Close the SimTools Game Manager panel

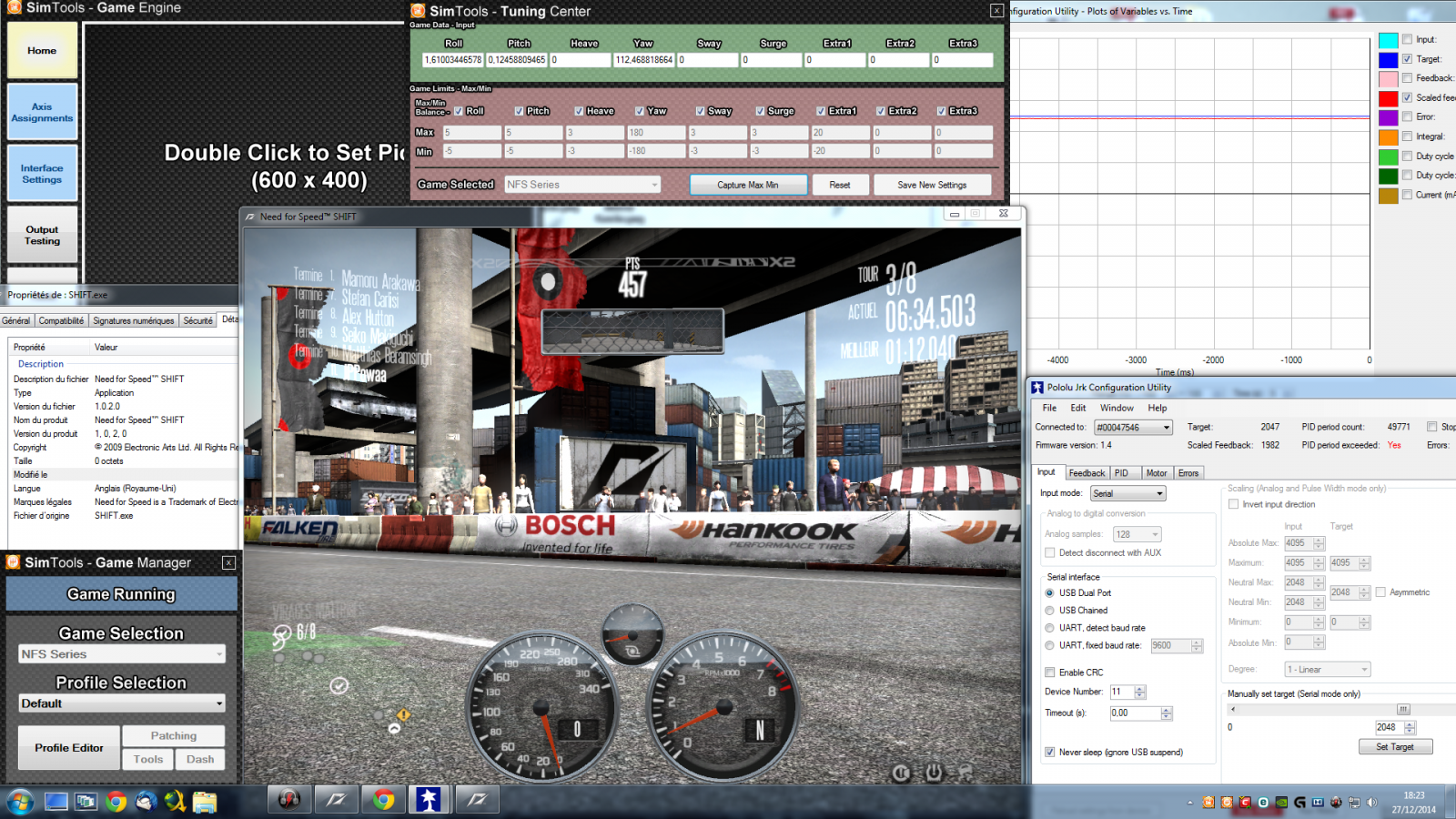pyautogui.click(x=228, y=562)
